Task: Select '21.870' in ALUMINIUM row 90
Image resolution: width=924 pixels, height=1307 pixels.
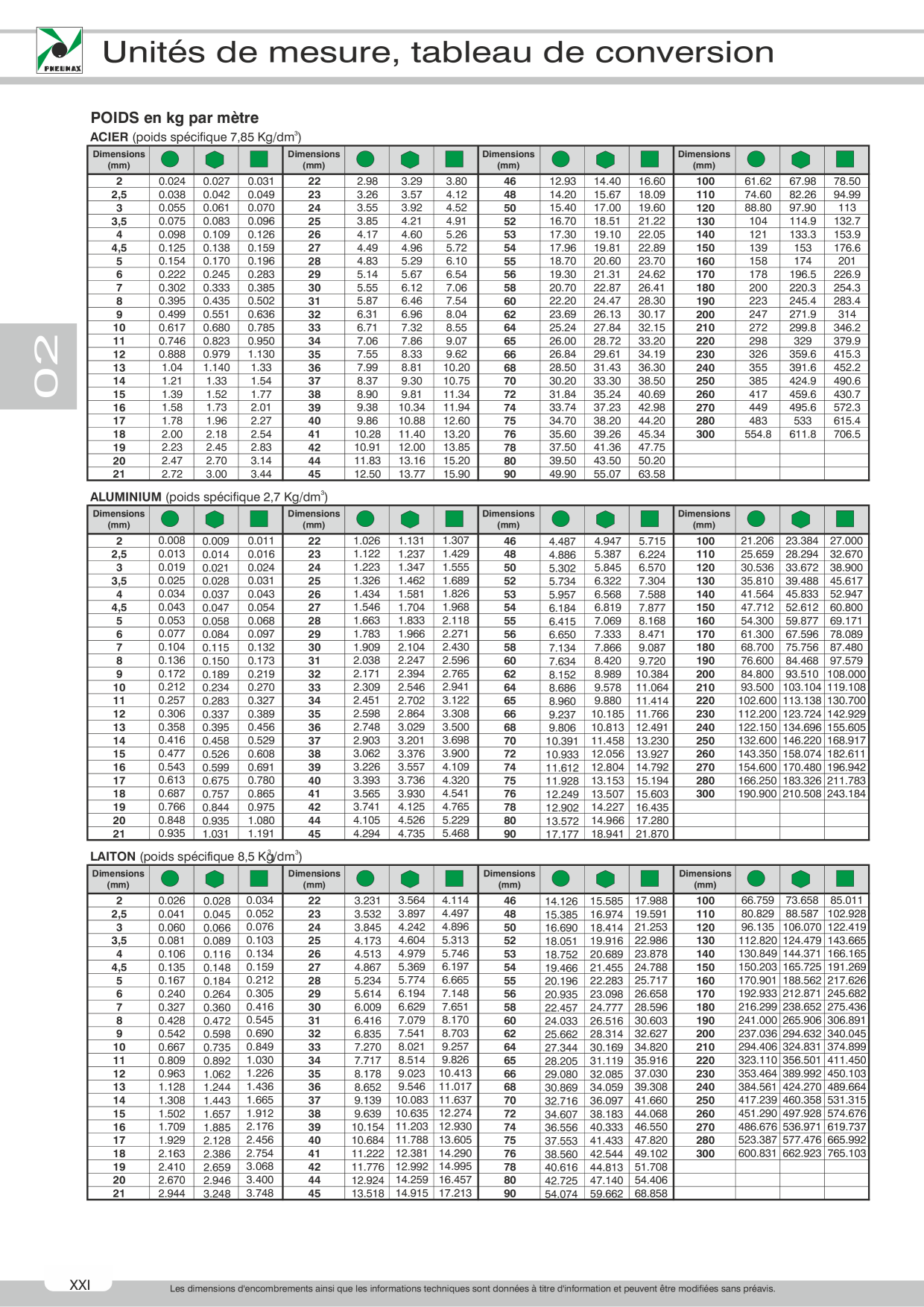Action: coord(652,835)
